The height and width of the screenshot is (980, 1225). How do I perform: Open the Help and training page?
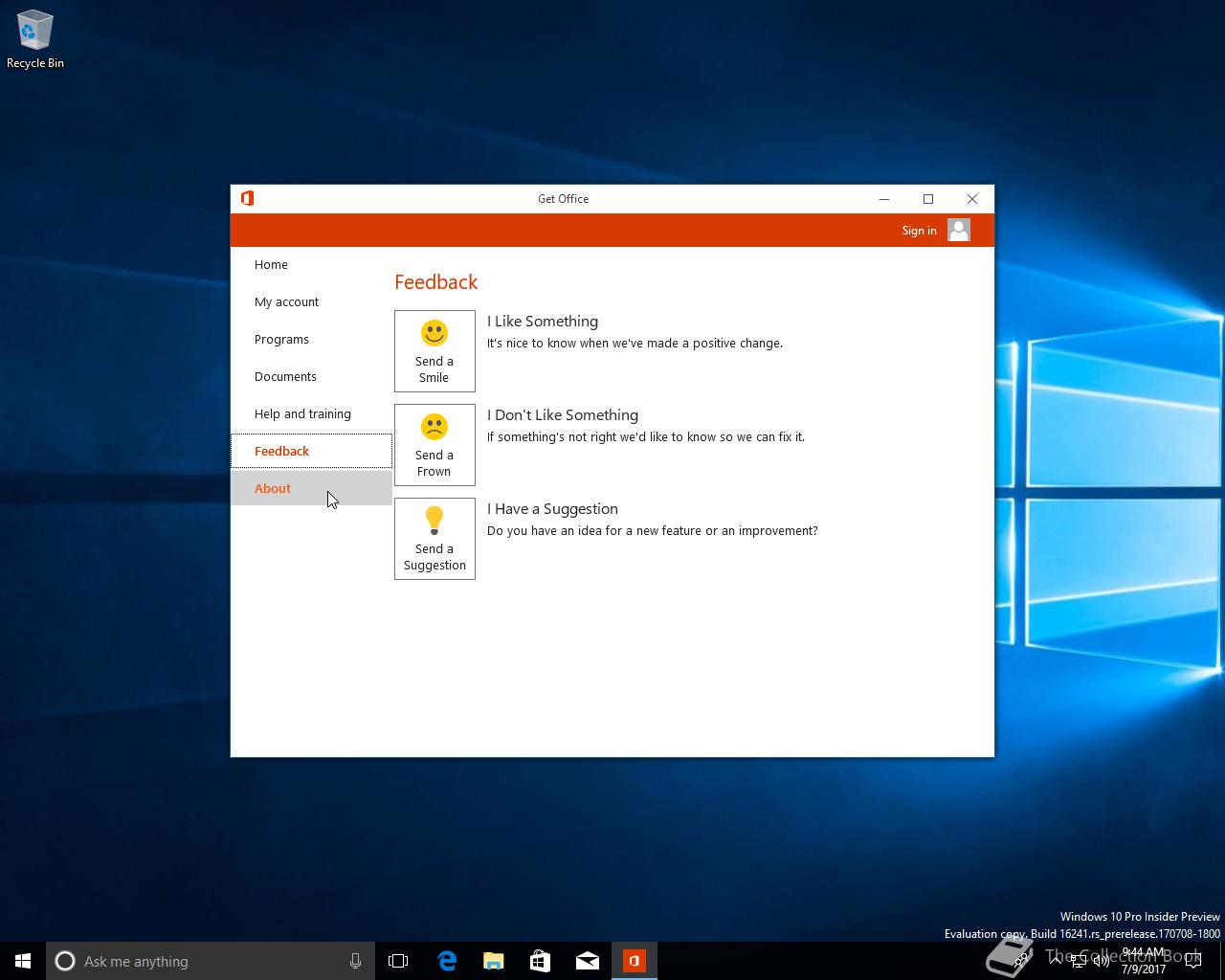[x=302, y=413]
